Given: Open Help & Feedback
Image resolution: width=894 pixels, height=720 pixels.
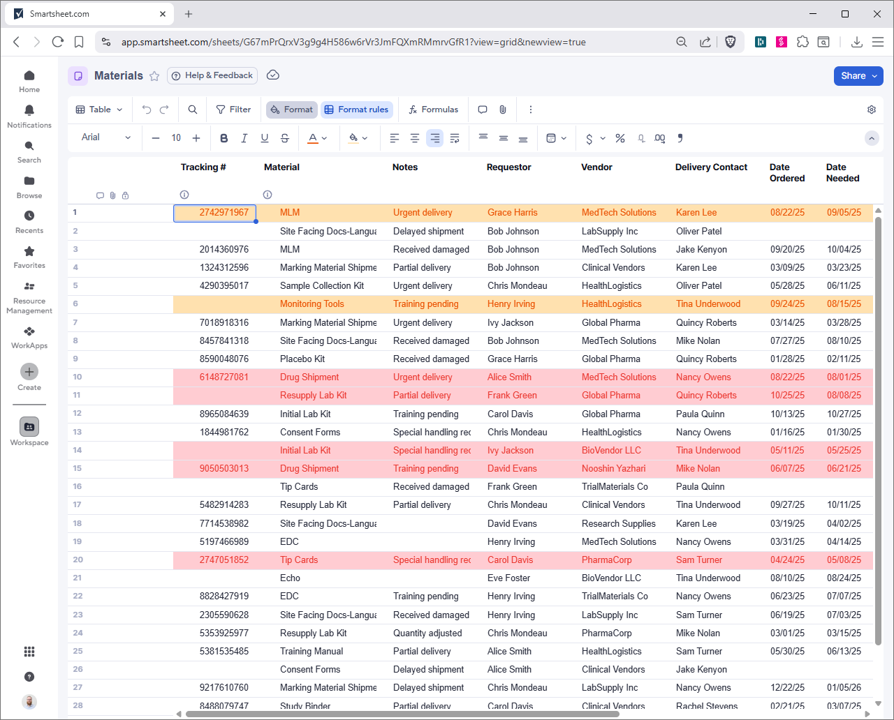Looking at the screenshot, I should tap(212, 76).
